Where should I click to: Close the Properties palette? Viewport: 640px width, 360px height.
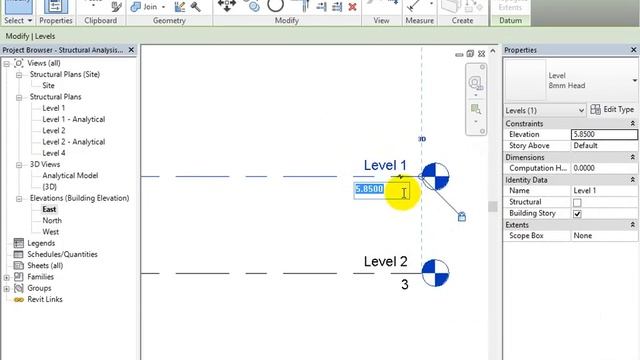pyautogui.click(x=633, y=50)
